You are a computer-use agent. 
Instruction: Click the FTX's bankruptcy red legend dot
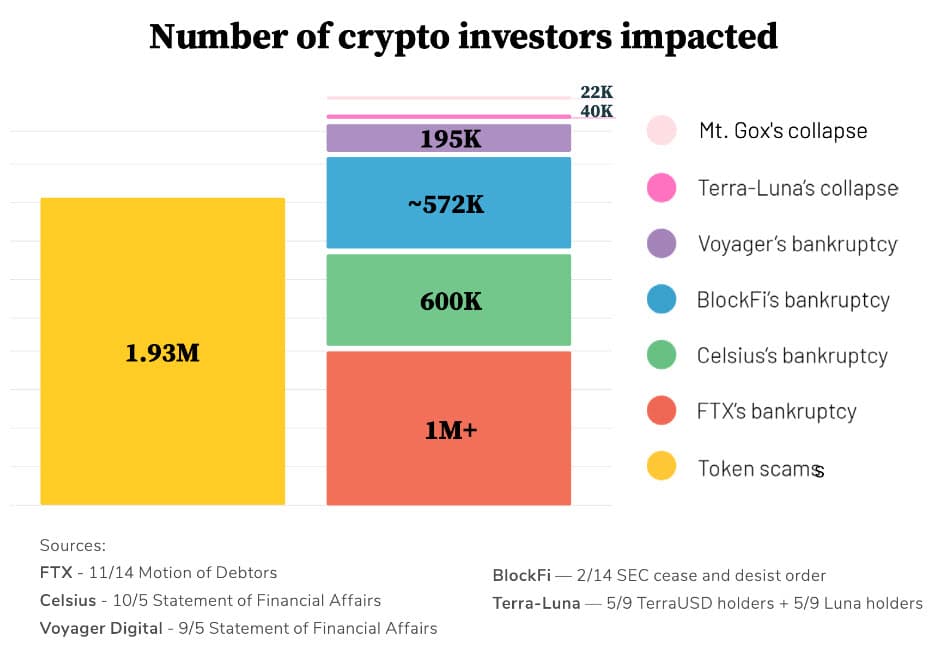[x=661, y=411]
